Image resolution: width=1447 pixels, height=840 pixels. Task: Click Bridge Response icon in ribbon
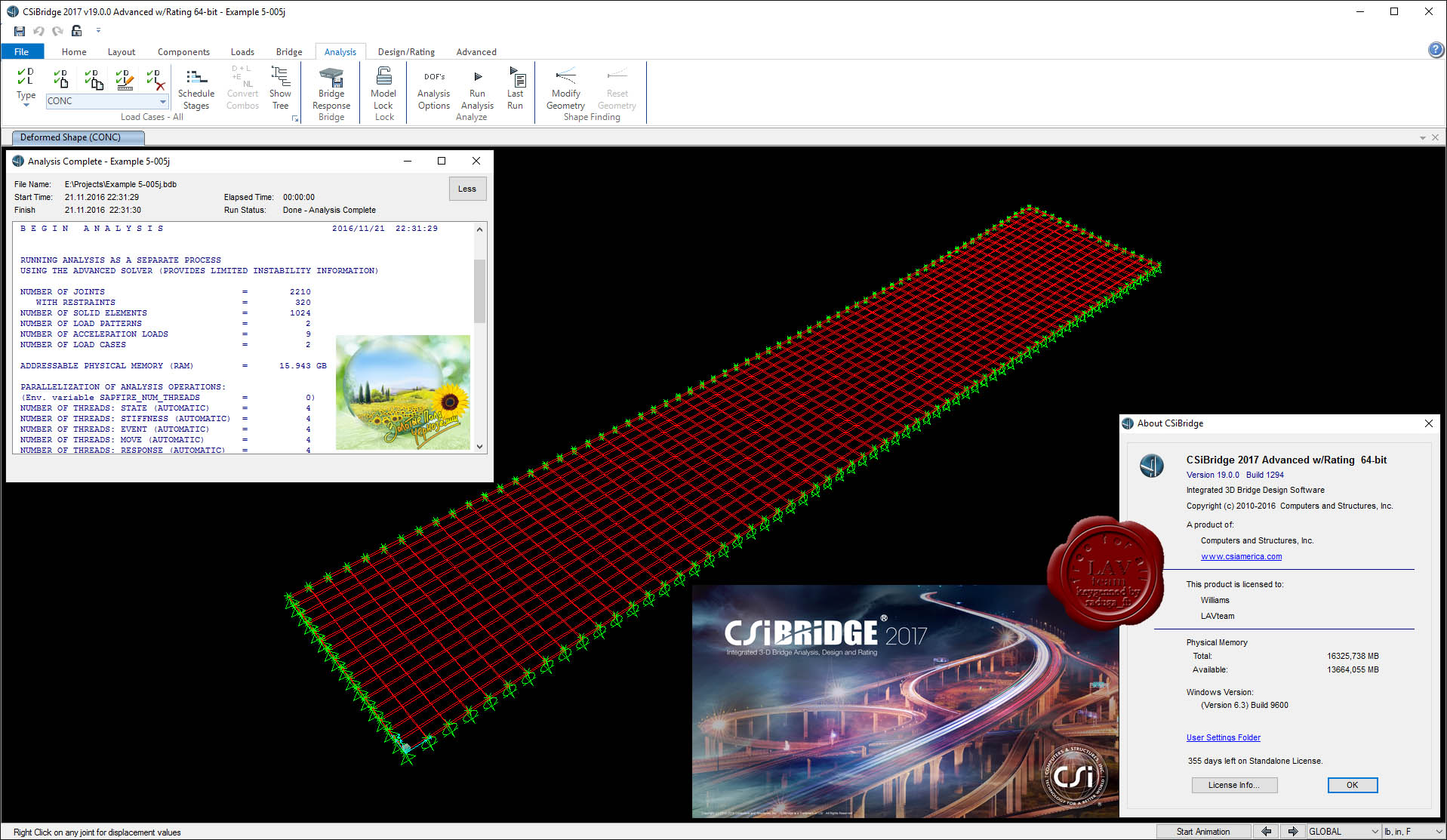pyautogui.click(x=331, y=88)
